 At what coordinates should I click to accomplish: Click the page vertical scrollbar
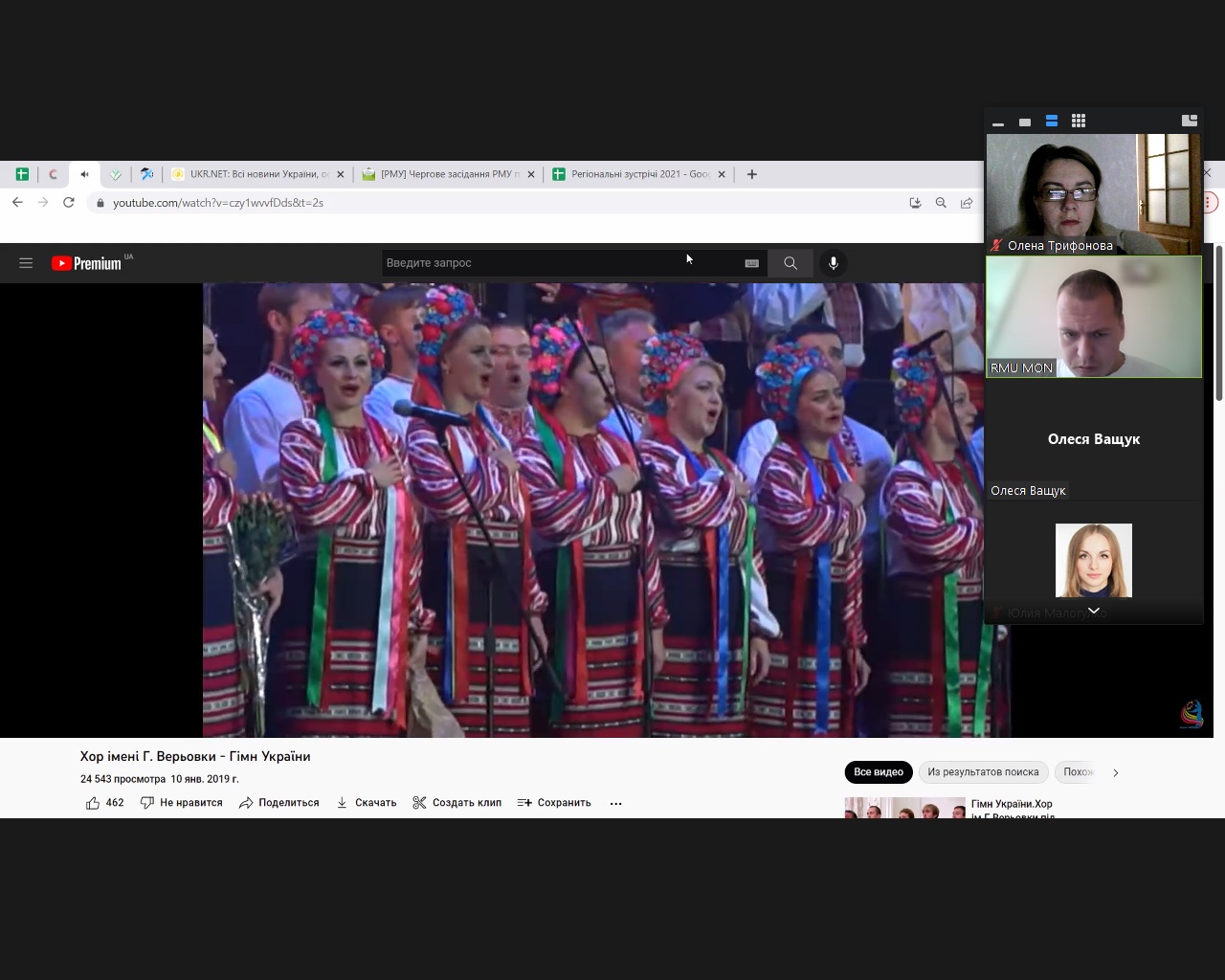click(1218, 325)
